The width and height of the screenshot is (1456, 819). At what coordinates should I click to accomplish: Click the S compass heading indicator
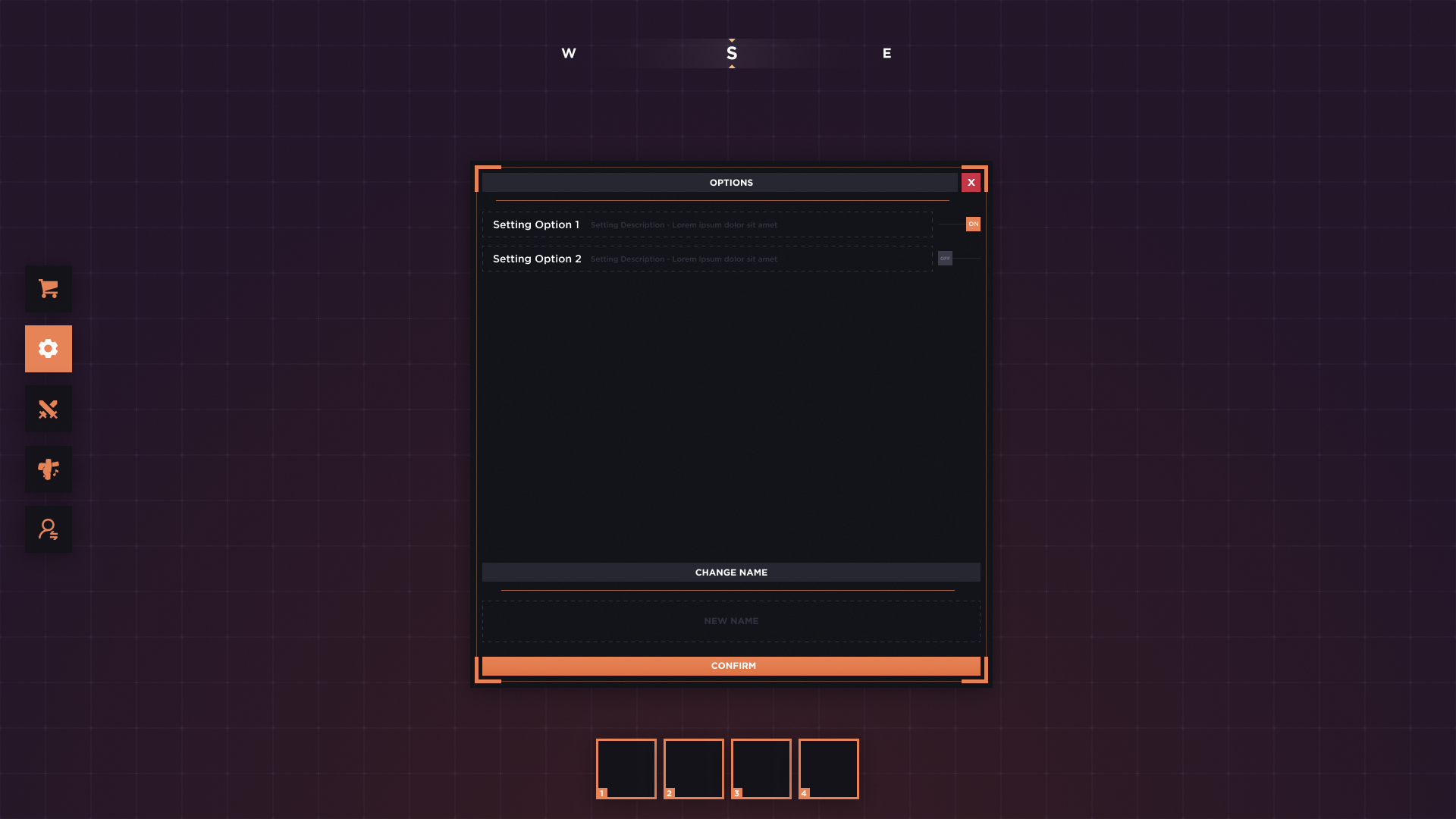[732, 53]
